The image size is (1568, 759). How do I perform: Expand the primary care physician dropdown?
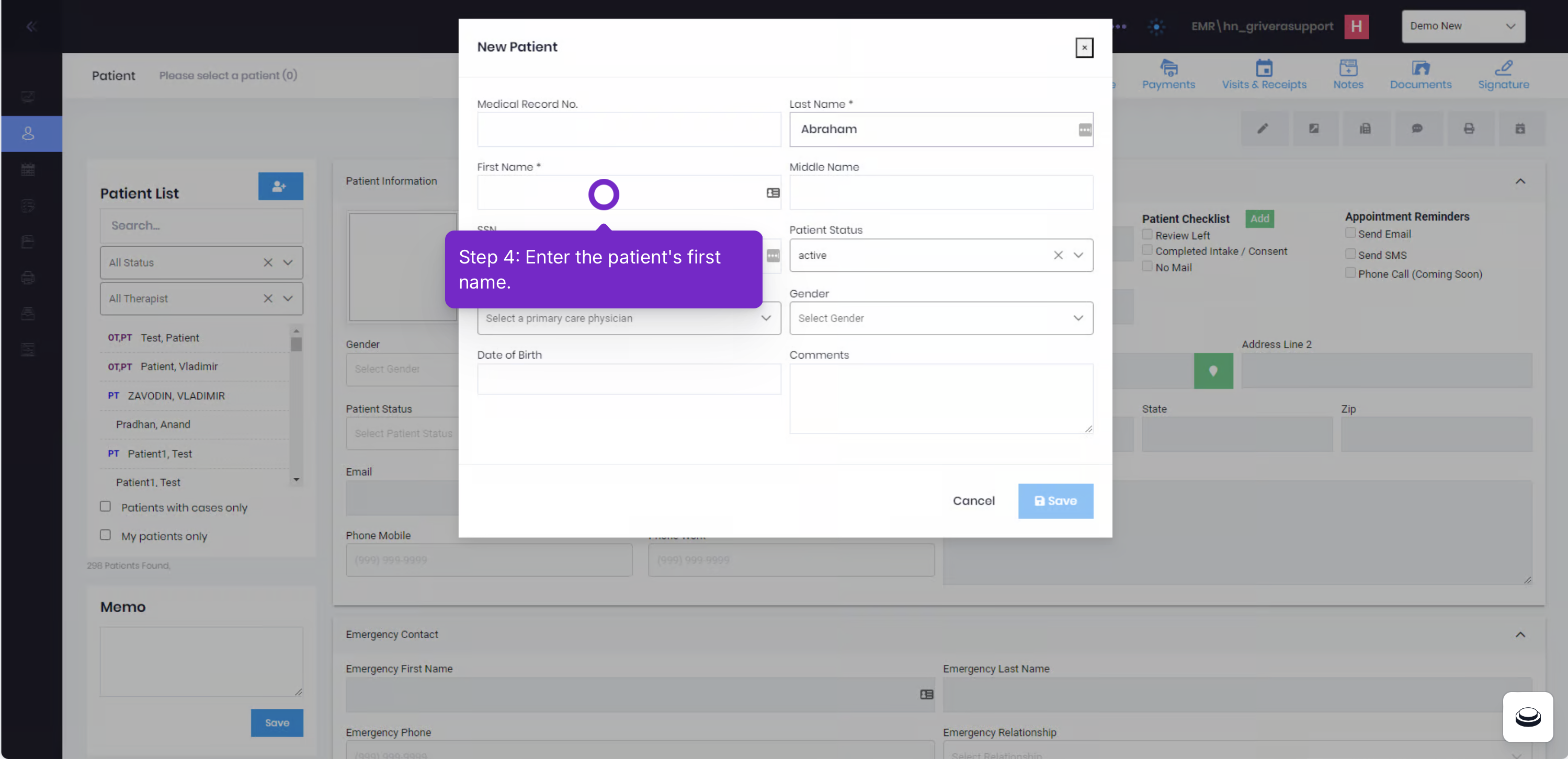[628, 318]
